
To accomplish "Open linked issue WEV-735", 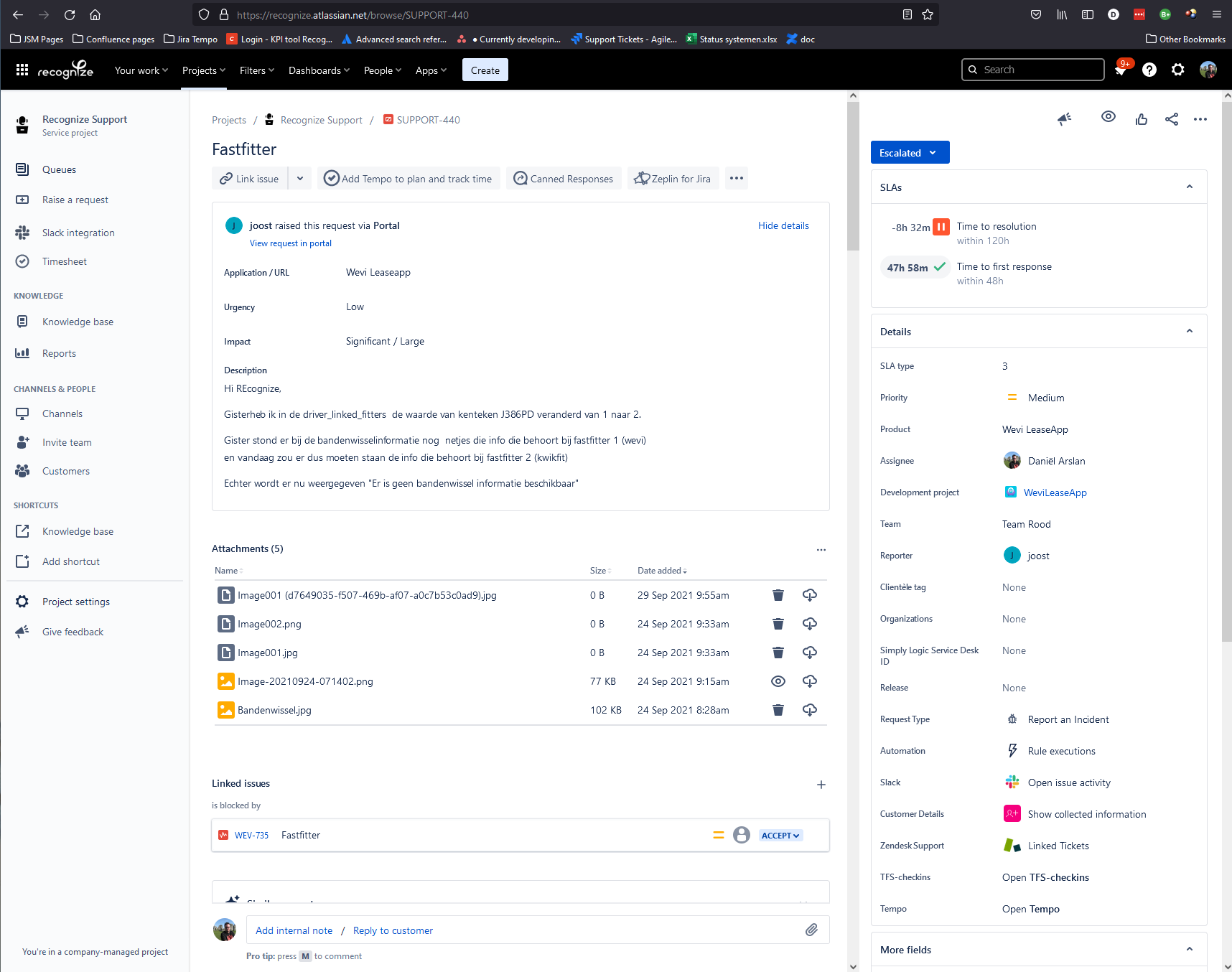I will 251,836.
